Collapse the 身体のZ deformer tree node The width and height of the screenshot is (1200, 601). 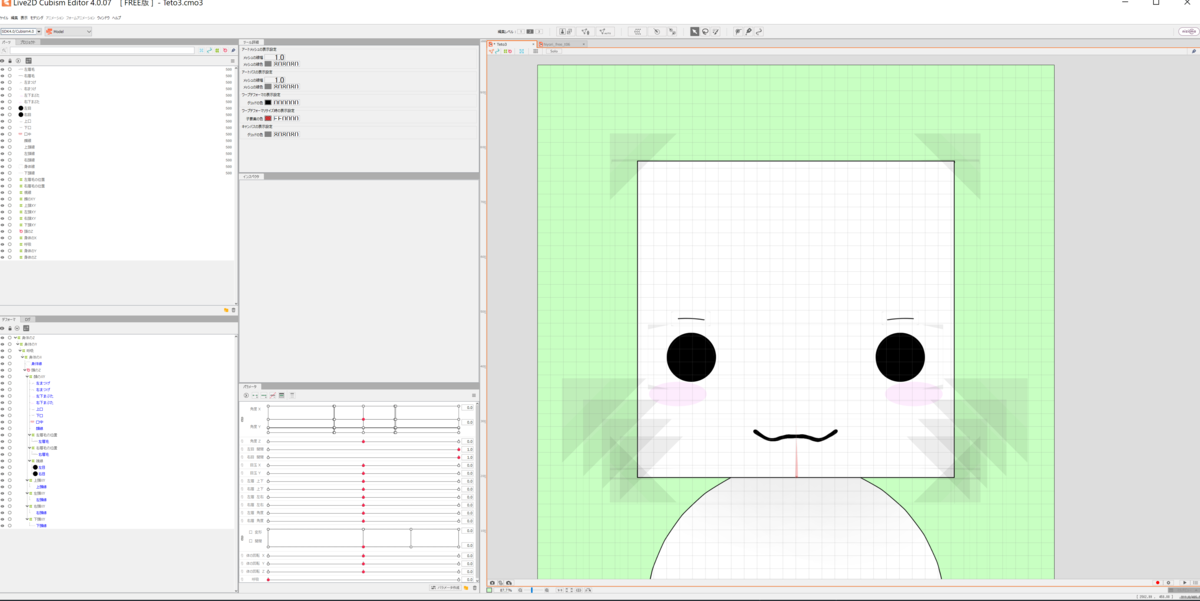15,338
